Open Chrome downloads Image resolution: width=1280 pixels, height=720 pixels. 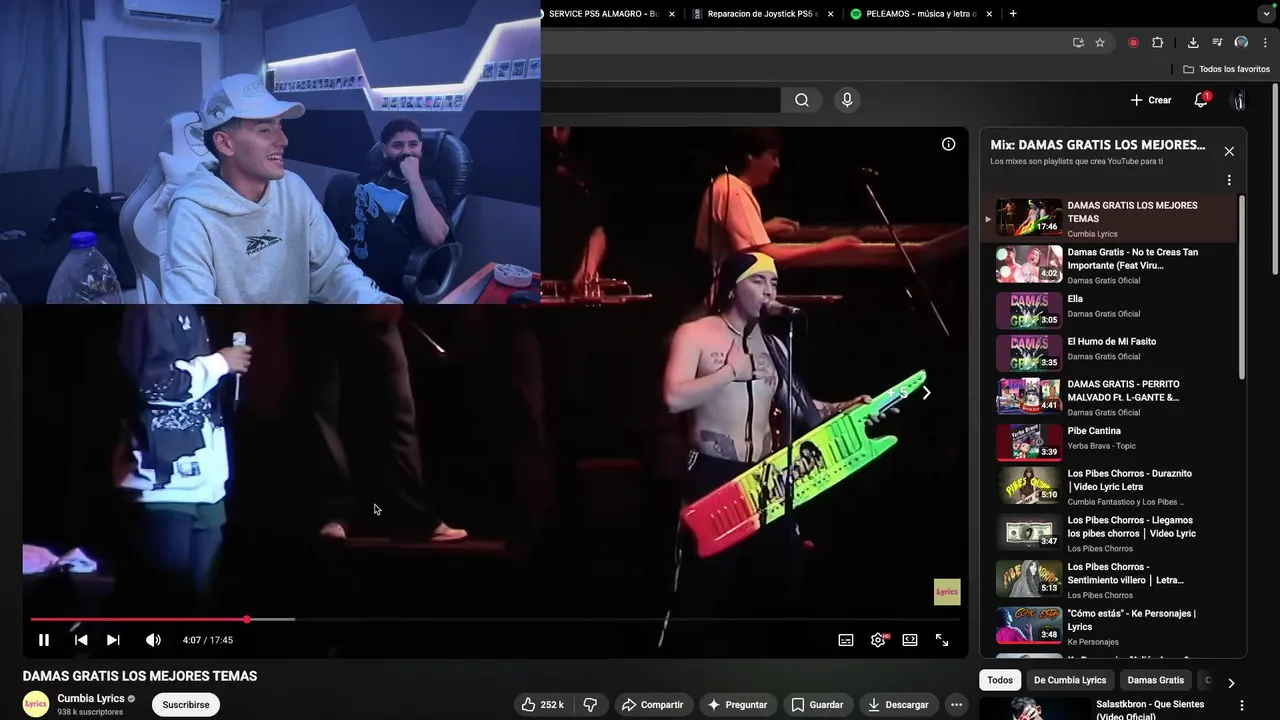coord(1193,43)
